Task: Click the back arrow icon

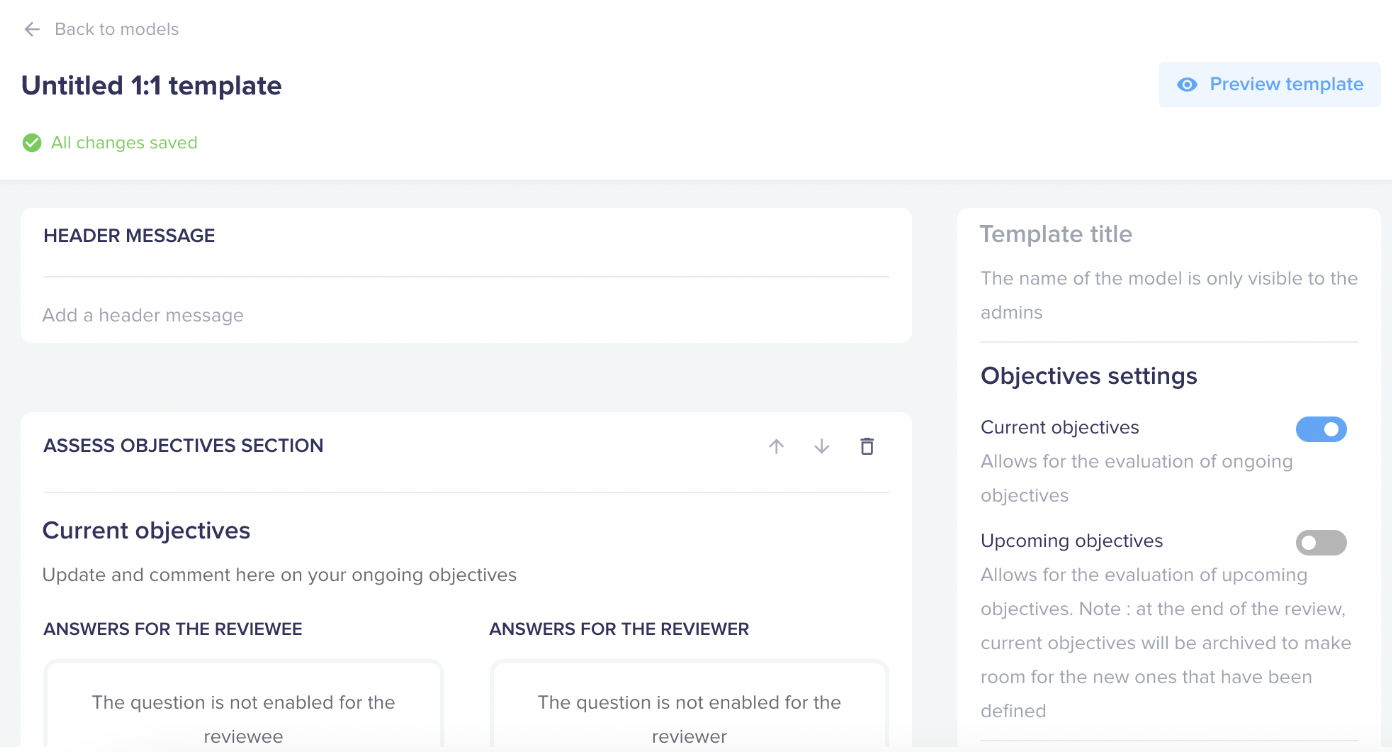Action: [32, 29]
